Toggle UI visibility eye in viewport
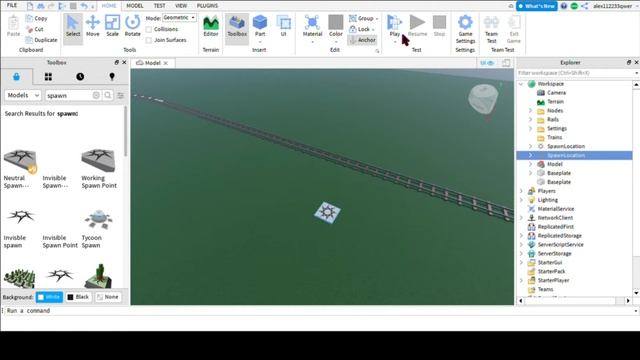The image size is (640, 360). coord(487,63)
